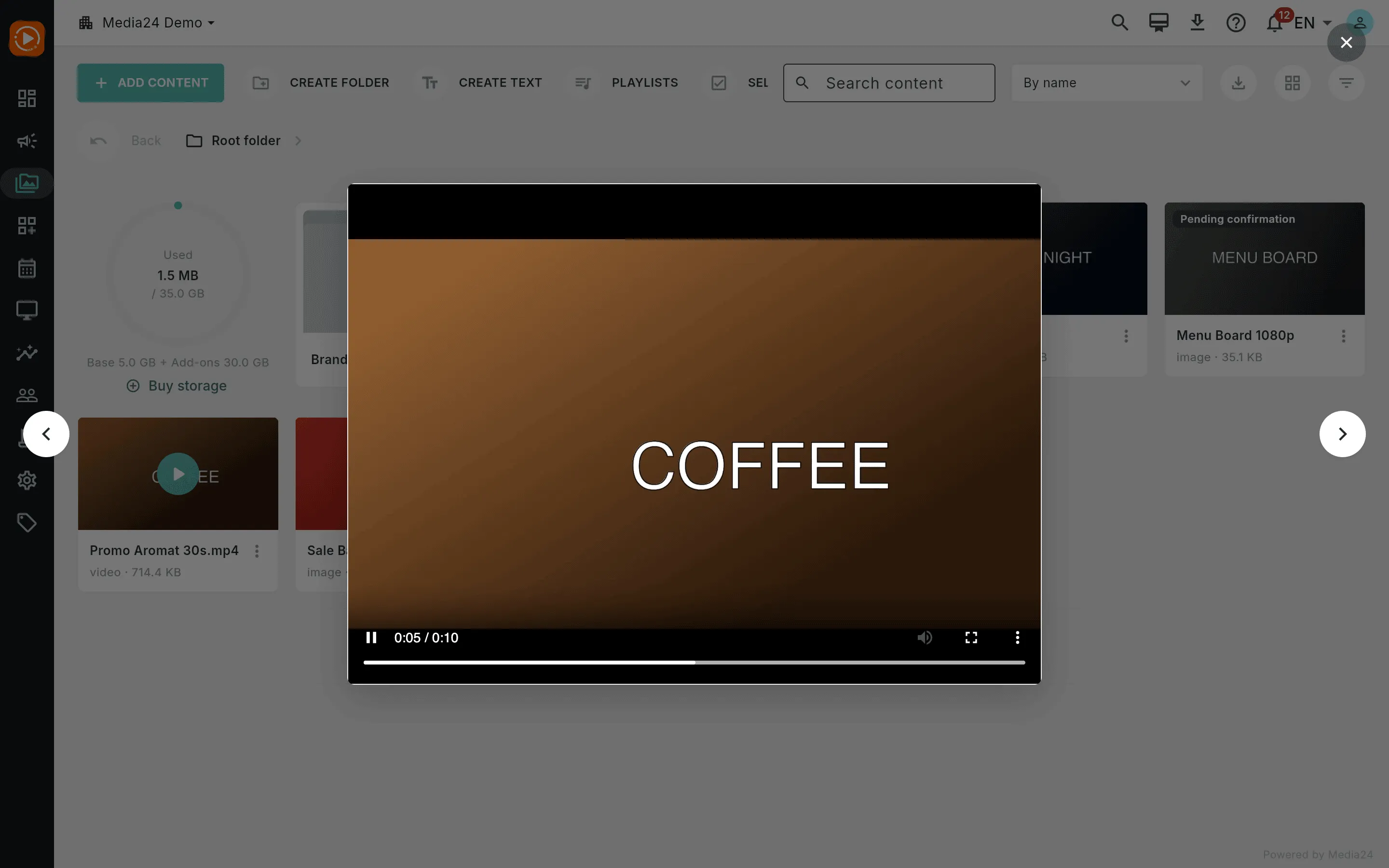This screenshot has height=868, width=1389.
Task: Expand the breadcrumb chevron after Root folder
Action: [298, 141]
